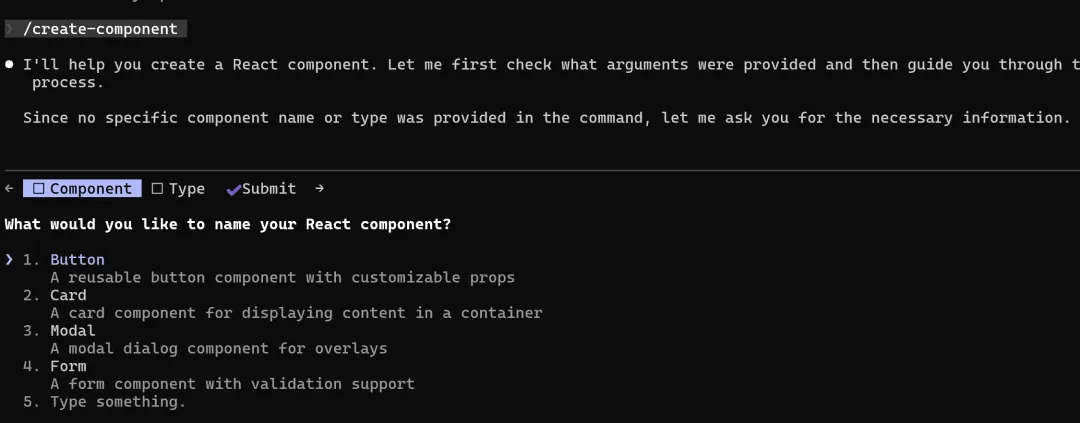Click the prompt chevron before /create-component

point(9,29)
